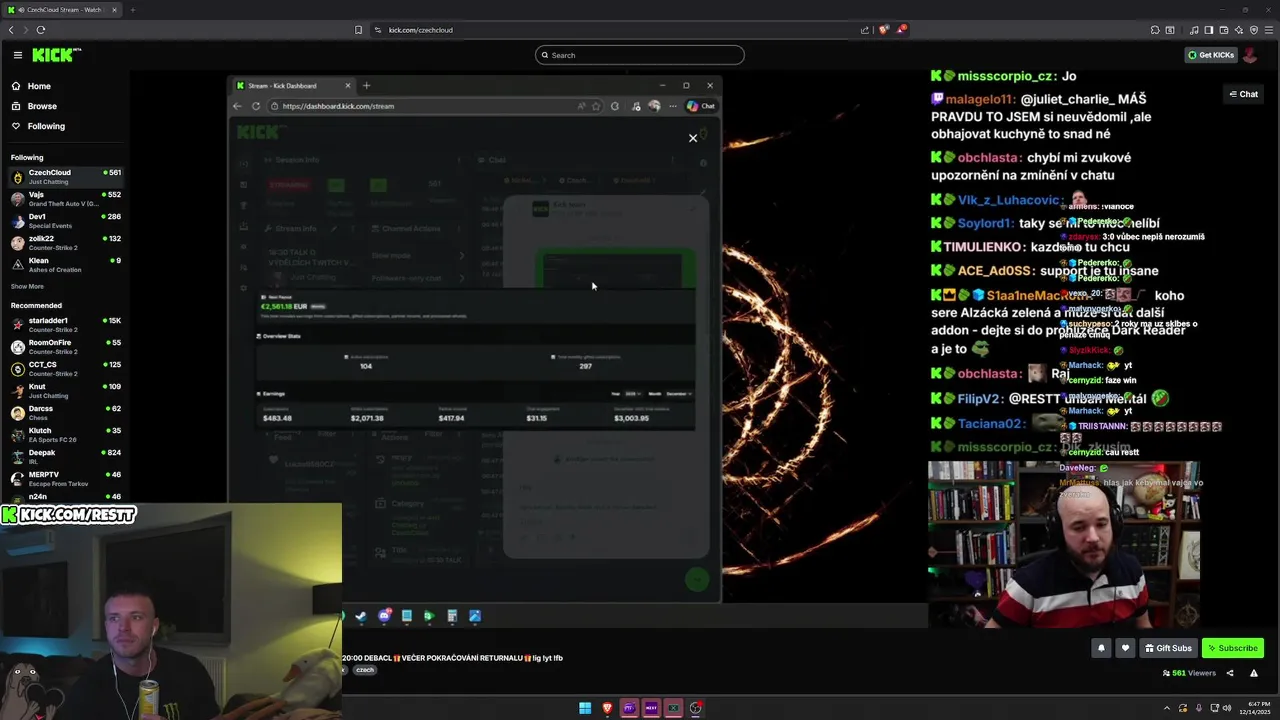The image size is (1280, 720).
Task: Open Leo AI sparkle icon
Action: pos(1238,30)
